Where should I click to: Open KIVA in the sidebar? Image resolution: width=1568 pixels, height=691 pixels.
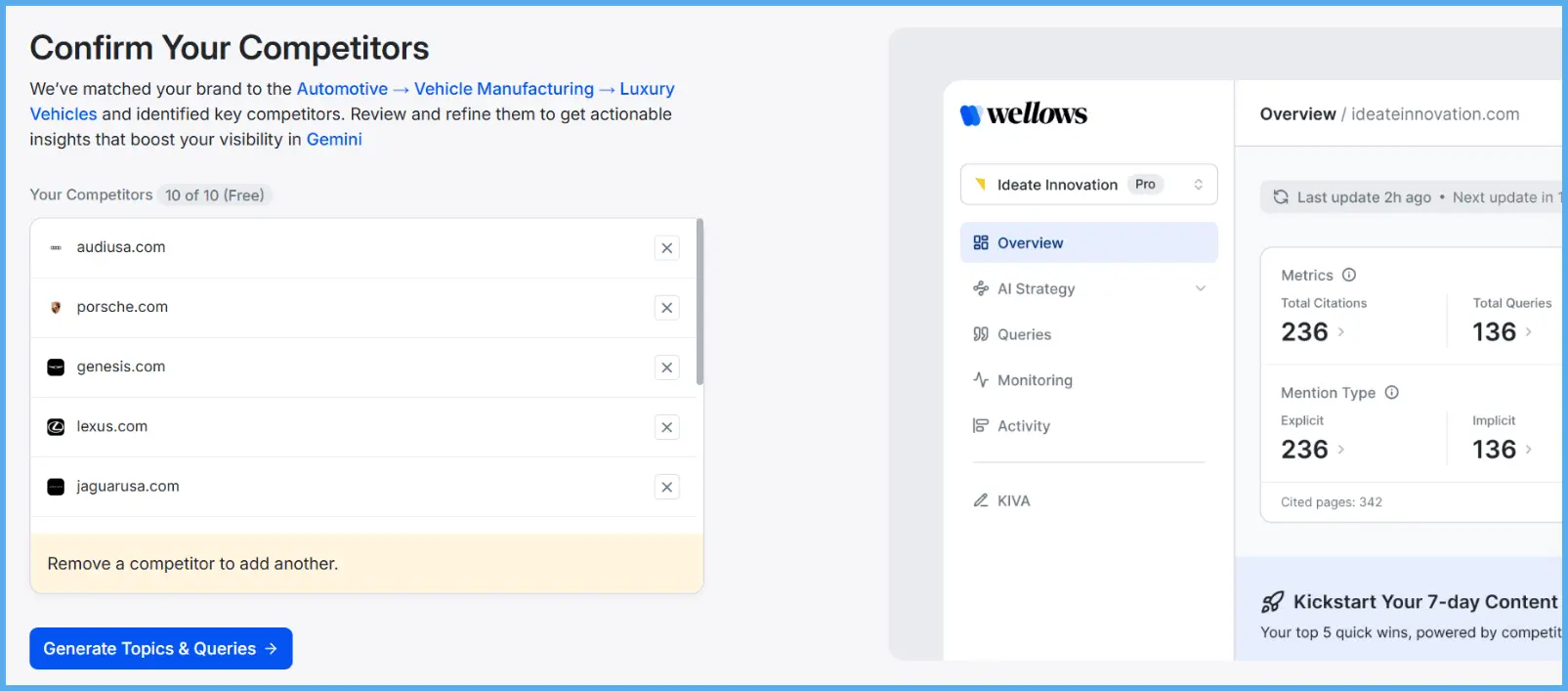coord(1088,500)
